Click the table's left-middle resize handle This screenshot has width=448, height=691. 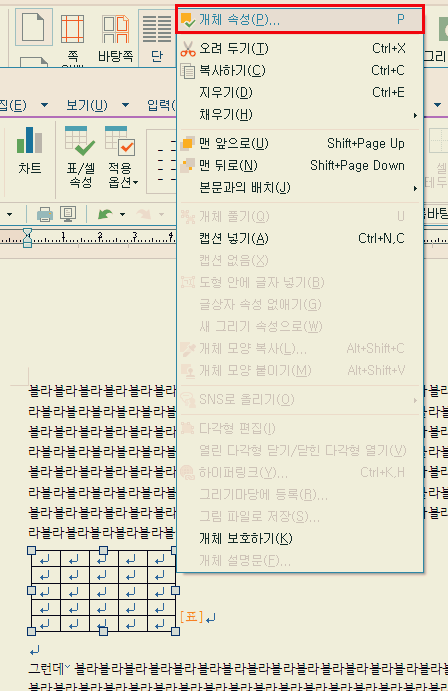pos(31,591)
